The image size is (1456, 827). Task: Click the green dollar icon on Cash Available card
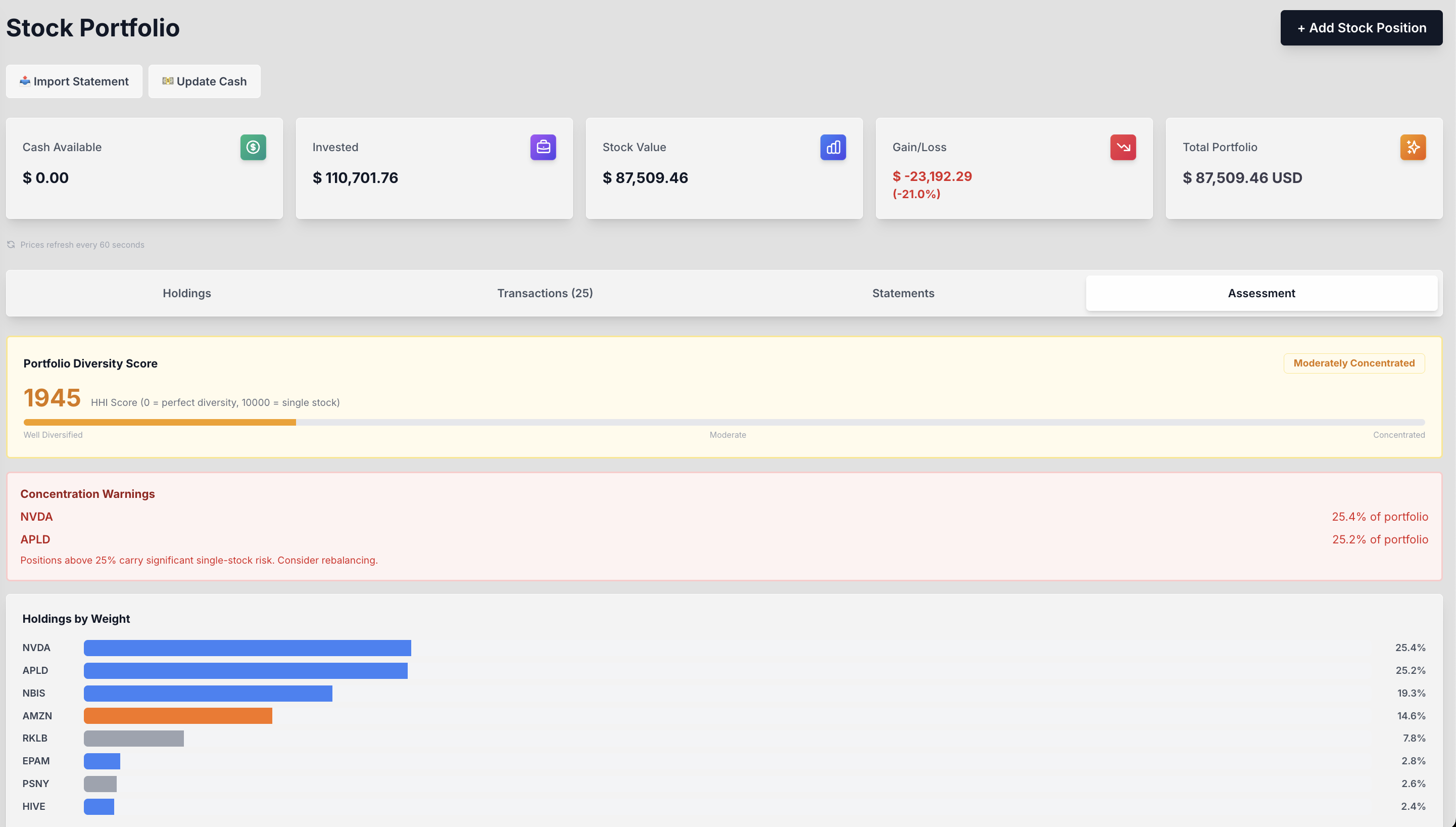pos(253,147)
